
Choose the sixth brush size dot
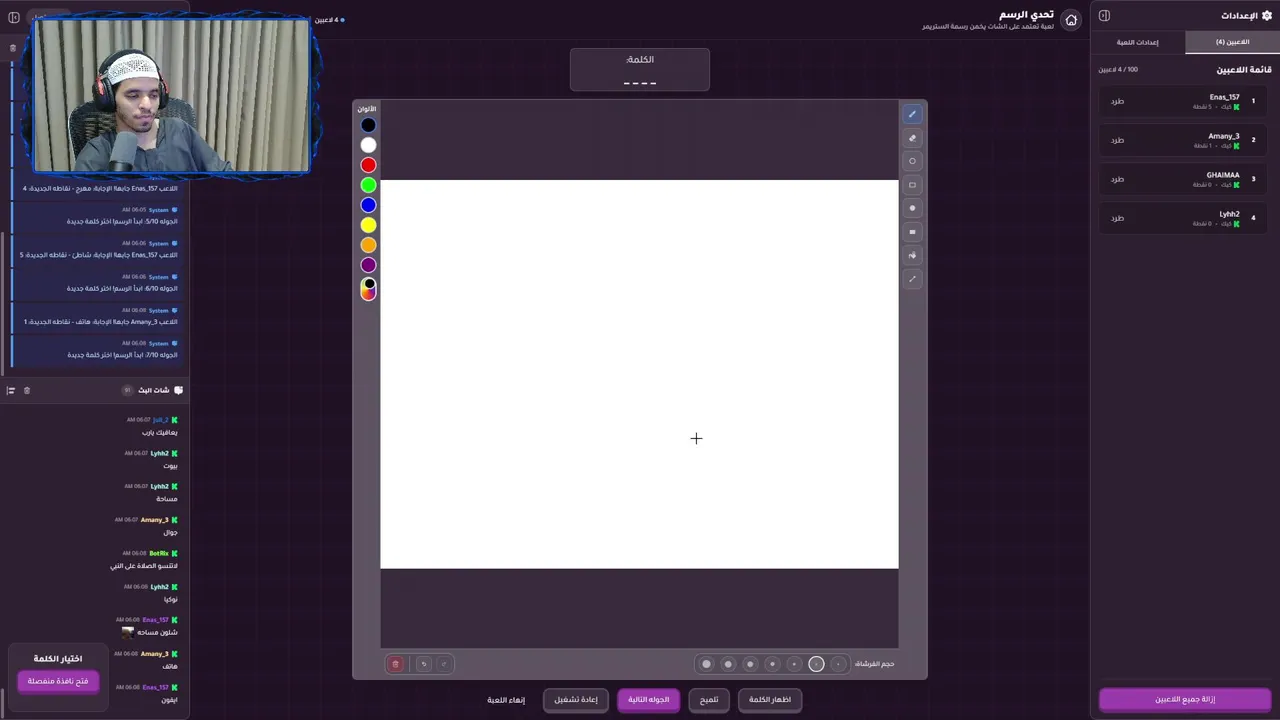[728, 664]
